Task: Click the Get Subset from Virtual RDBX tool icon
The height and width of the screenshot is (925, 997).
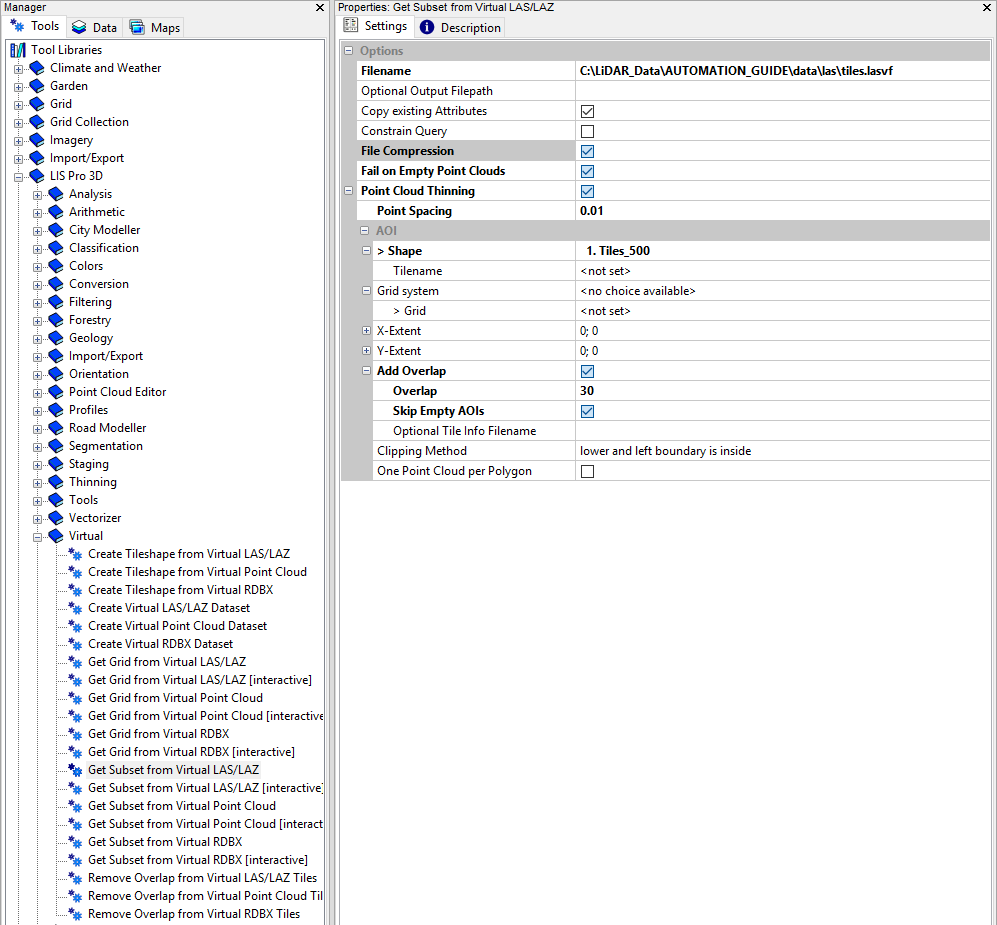Action: 76,842
